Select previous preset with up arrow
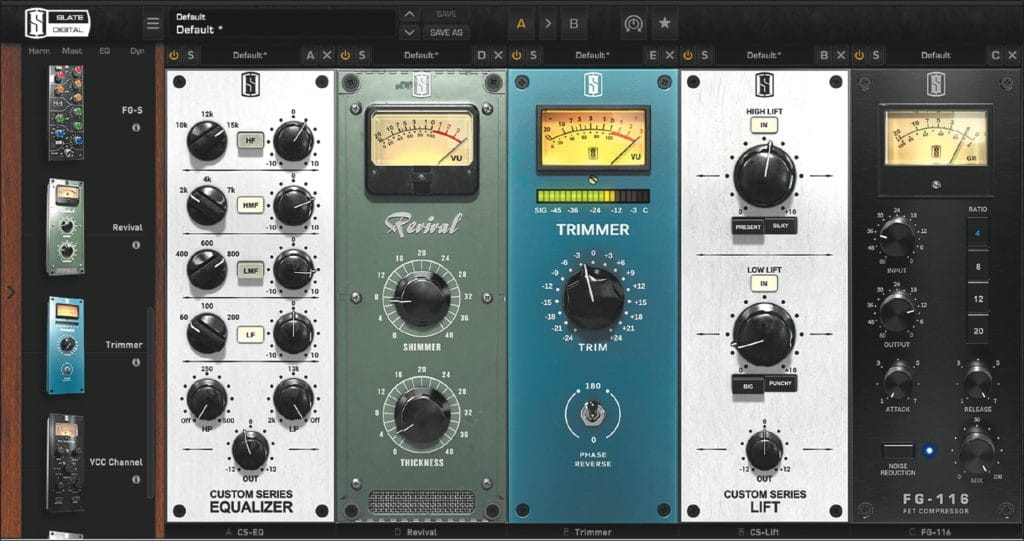Image resolution: width=1024 pixels, height=541 pixels. (x=409, y=14)
